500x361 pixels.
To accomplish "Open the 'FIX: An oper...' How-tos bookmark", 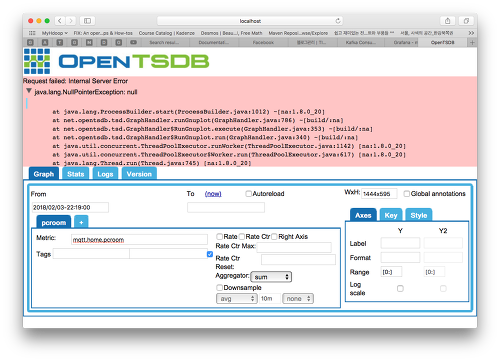I will 103,33.
